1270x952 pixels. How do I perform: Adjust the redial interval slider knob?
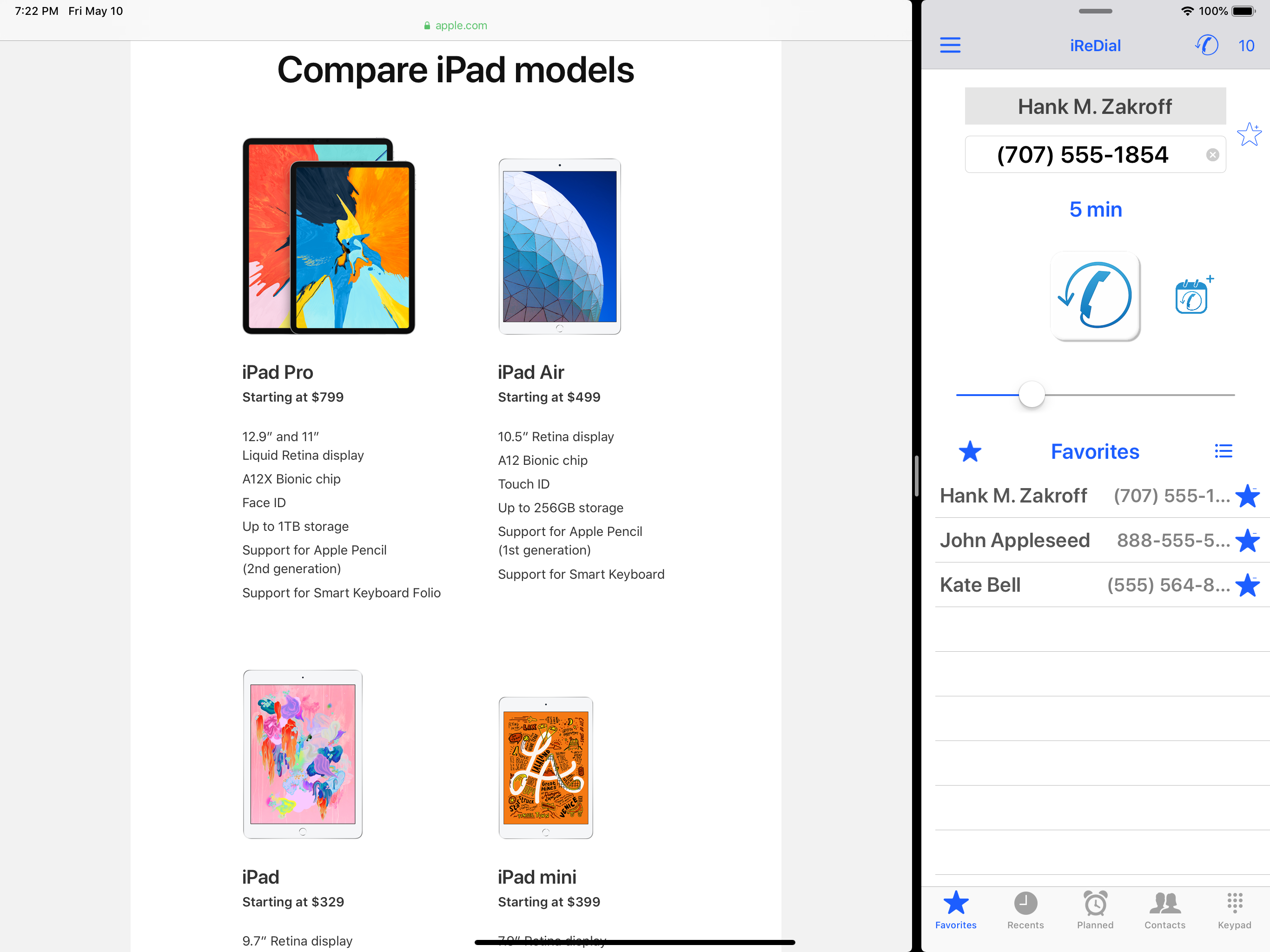click(1031, 395)
